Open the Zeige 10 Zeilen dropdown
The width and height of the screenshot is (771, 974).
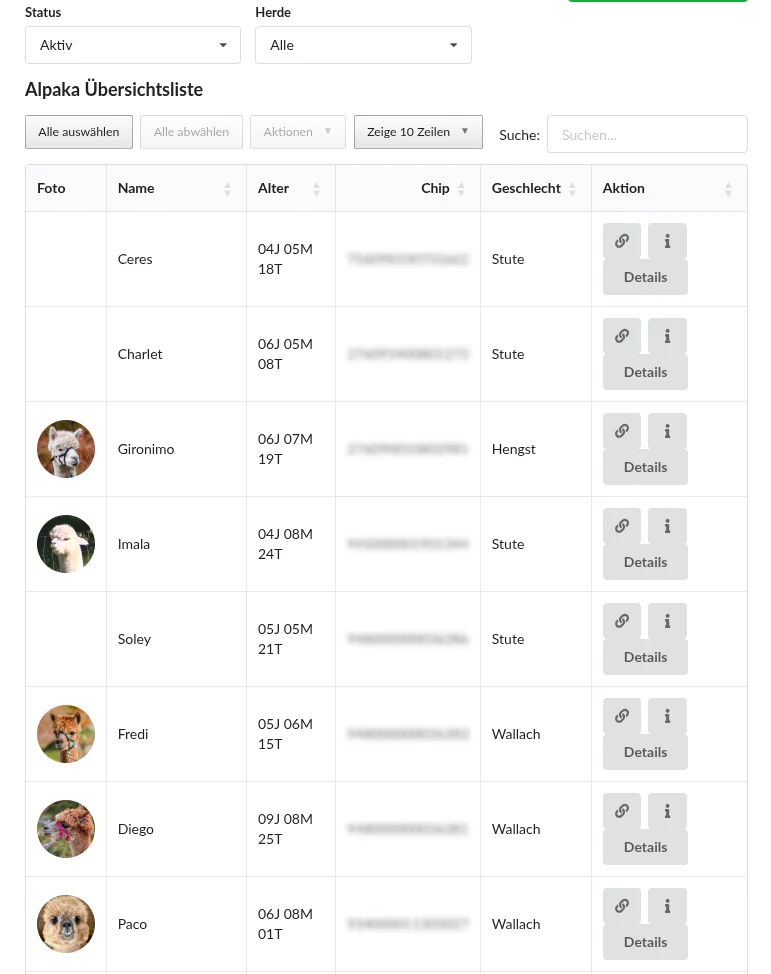418,132
